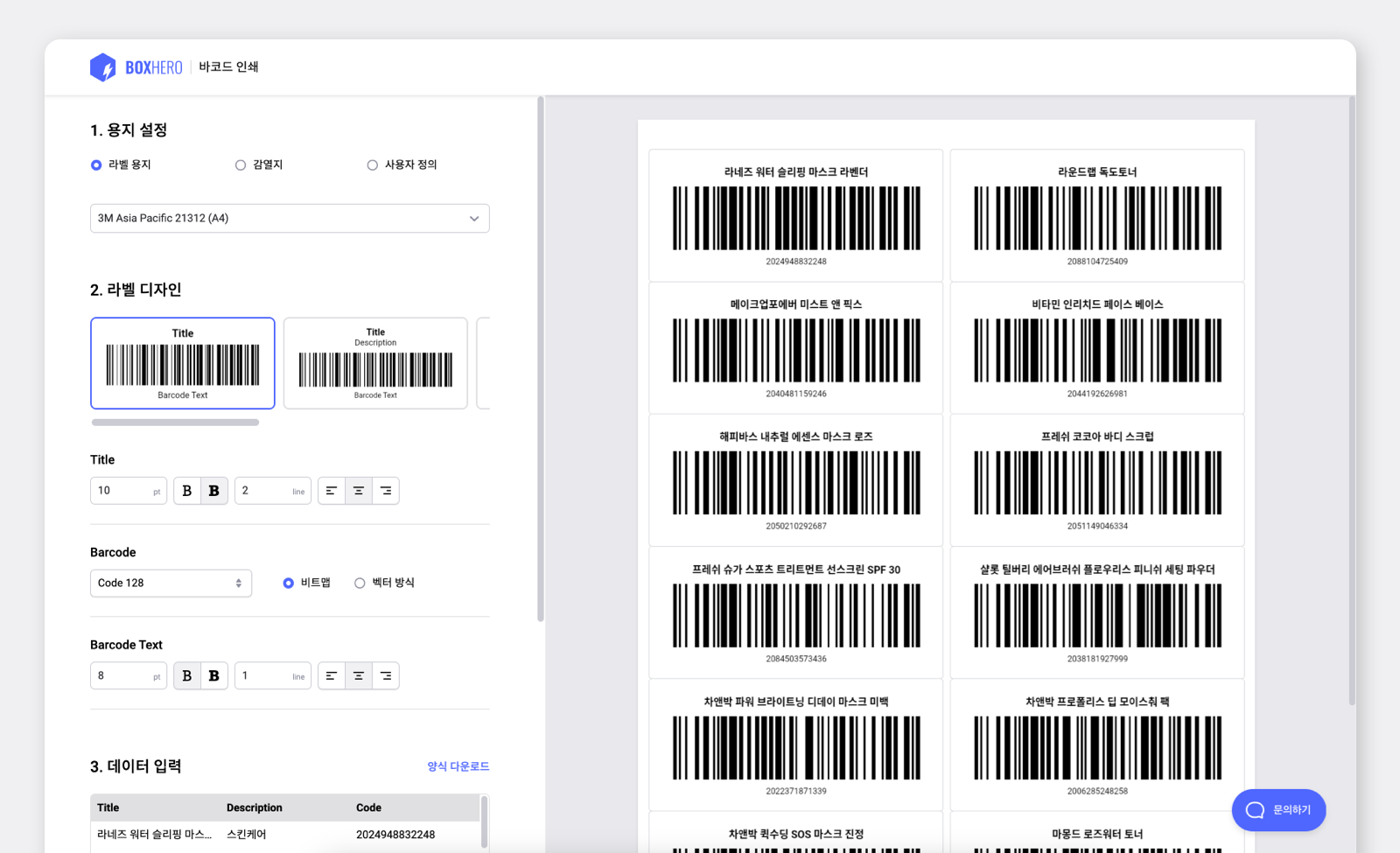This screenshot has width=1400, height=853.
Task: Click the BoxHero logo icon
Action: click(x=102, y=67)
